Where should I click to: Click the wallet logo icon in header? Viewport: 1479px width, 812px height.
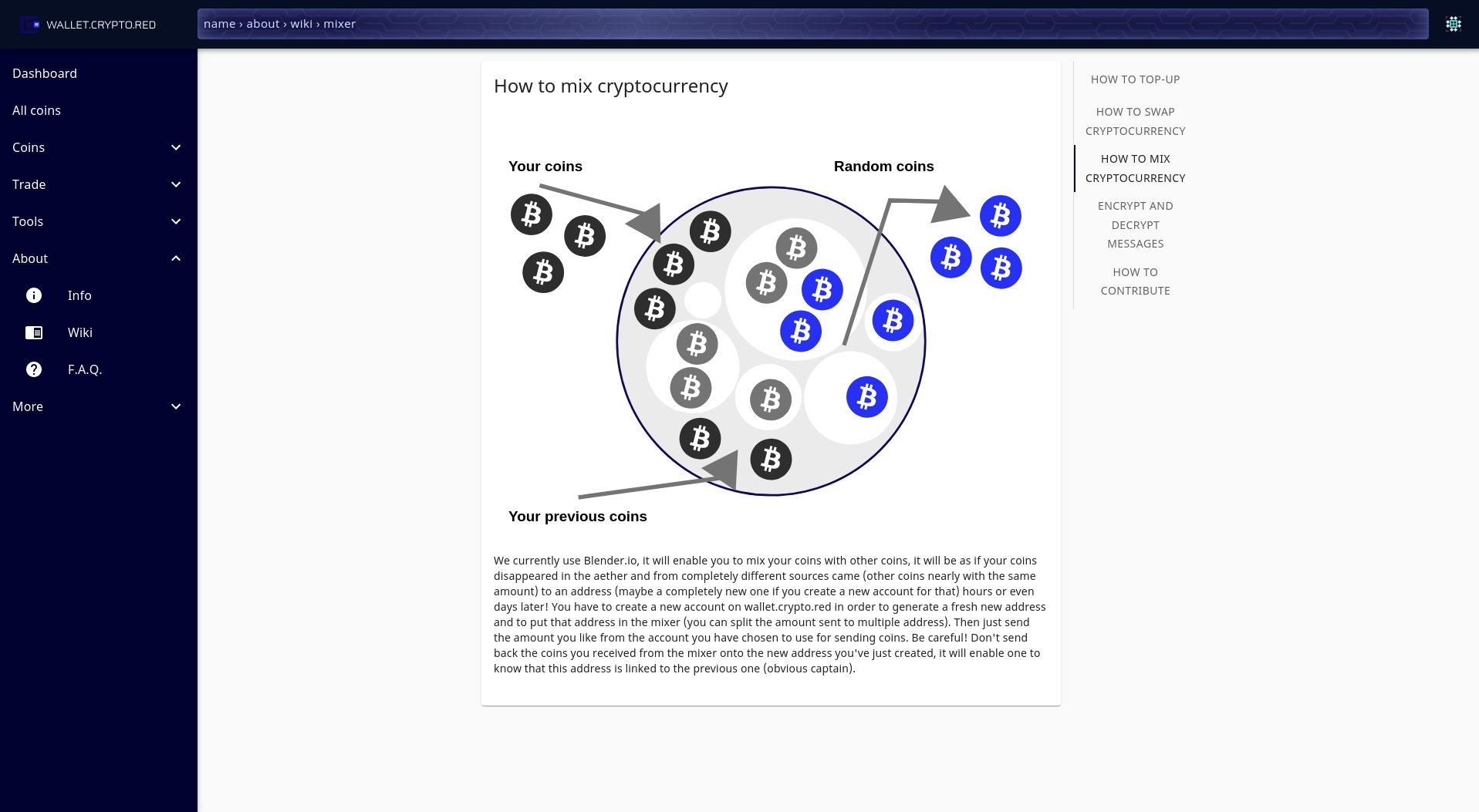pyautogui.click(x=30, y=25)
